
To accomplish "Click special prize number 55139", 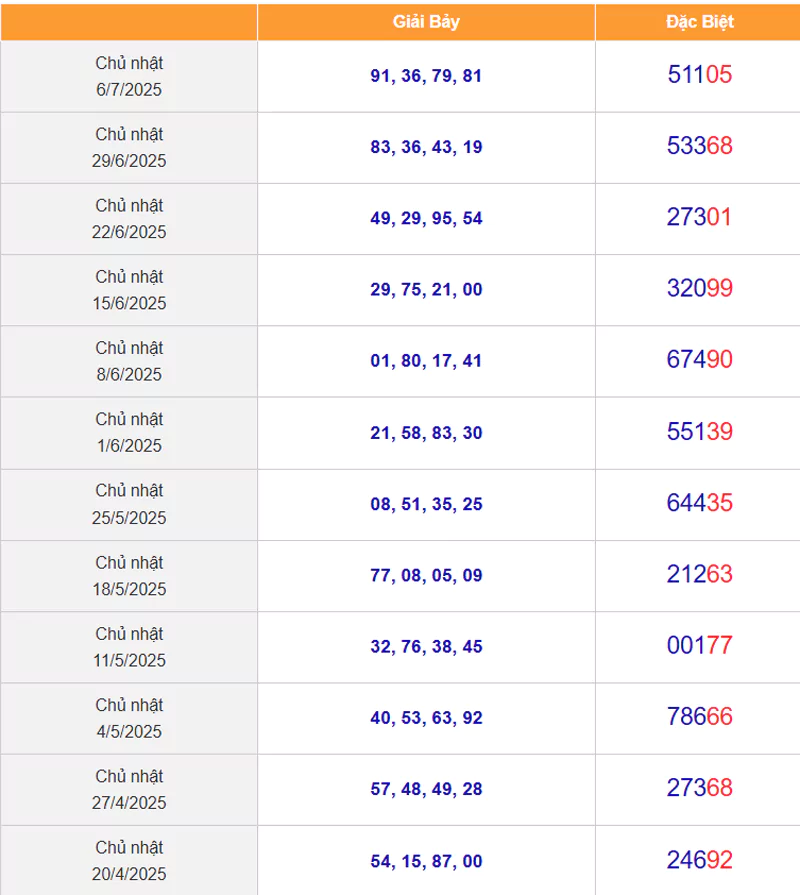I will click(700, 432).
